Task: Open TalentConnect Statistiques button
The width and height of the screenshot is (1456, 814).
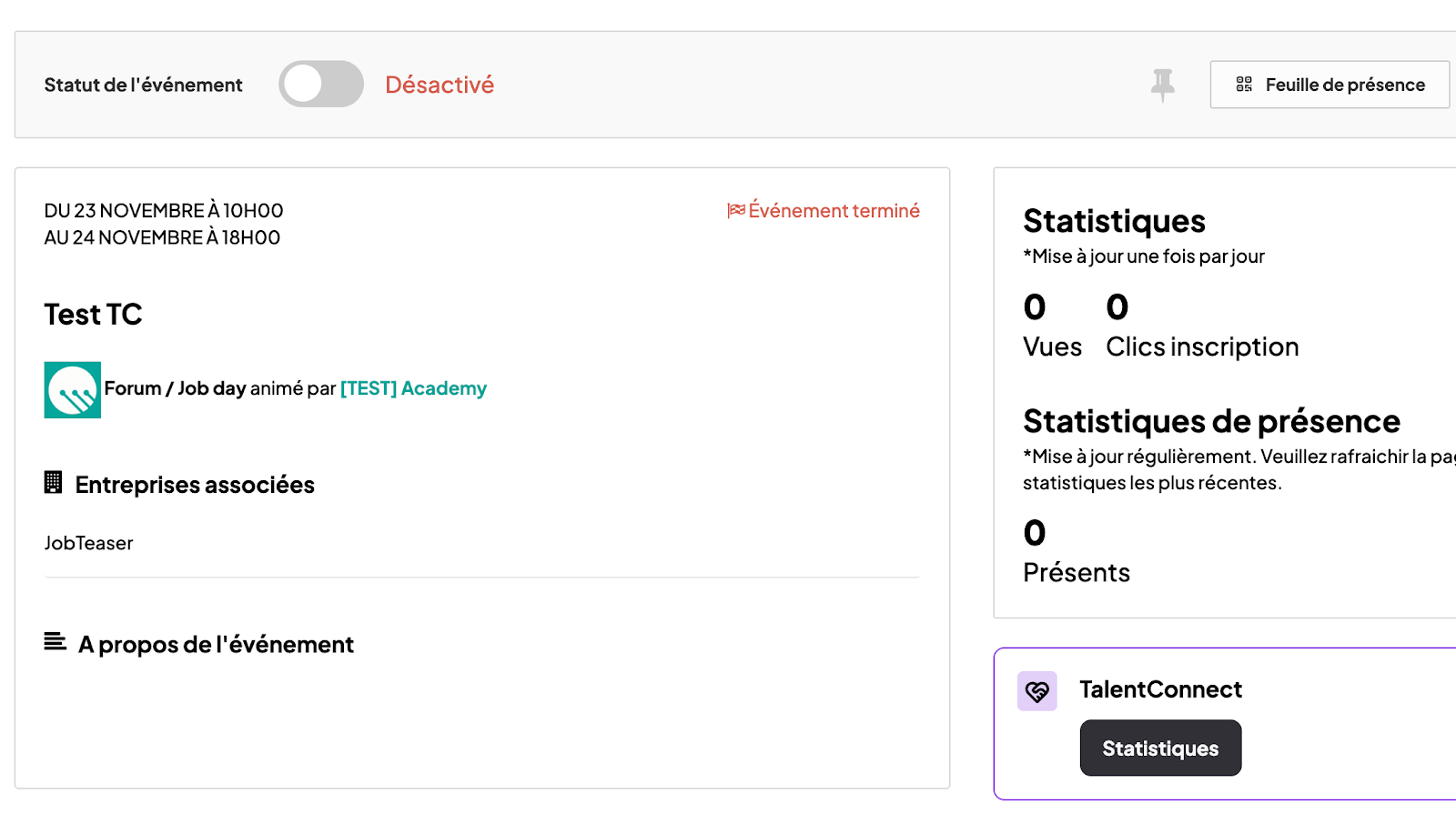Action: pyautogui.click(x=1159, y=748)
